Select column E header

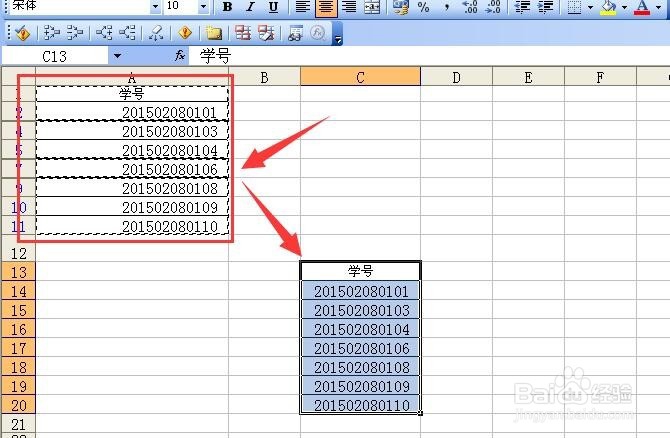coord(529,77)
